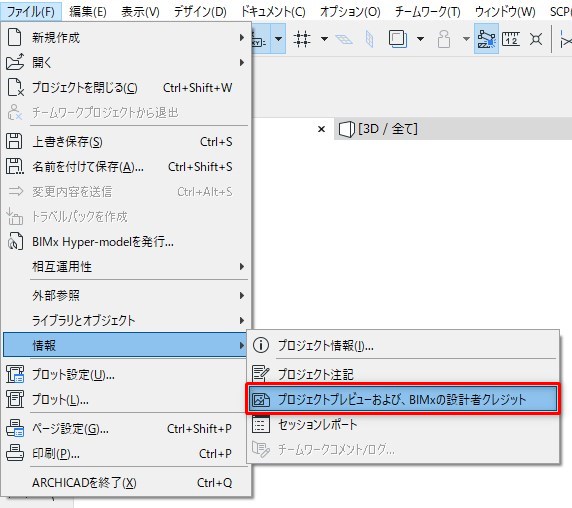Open dropdown arrow next to grid snap icon
572x508 pixels.
click(324, 39)
